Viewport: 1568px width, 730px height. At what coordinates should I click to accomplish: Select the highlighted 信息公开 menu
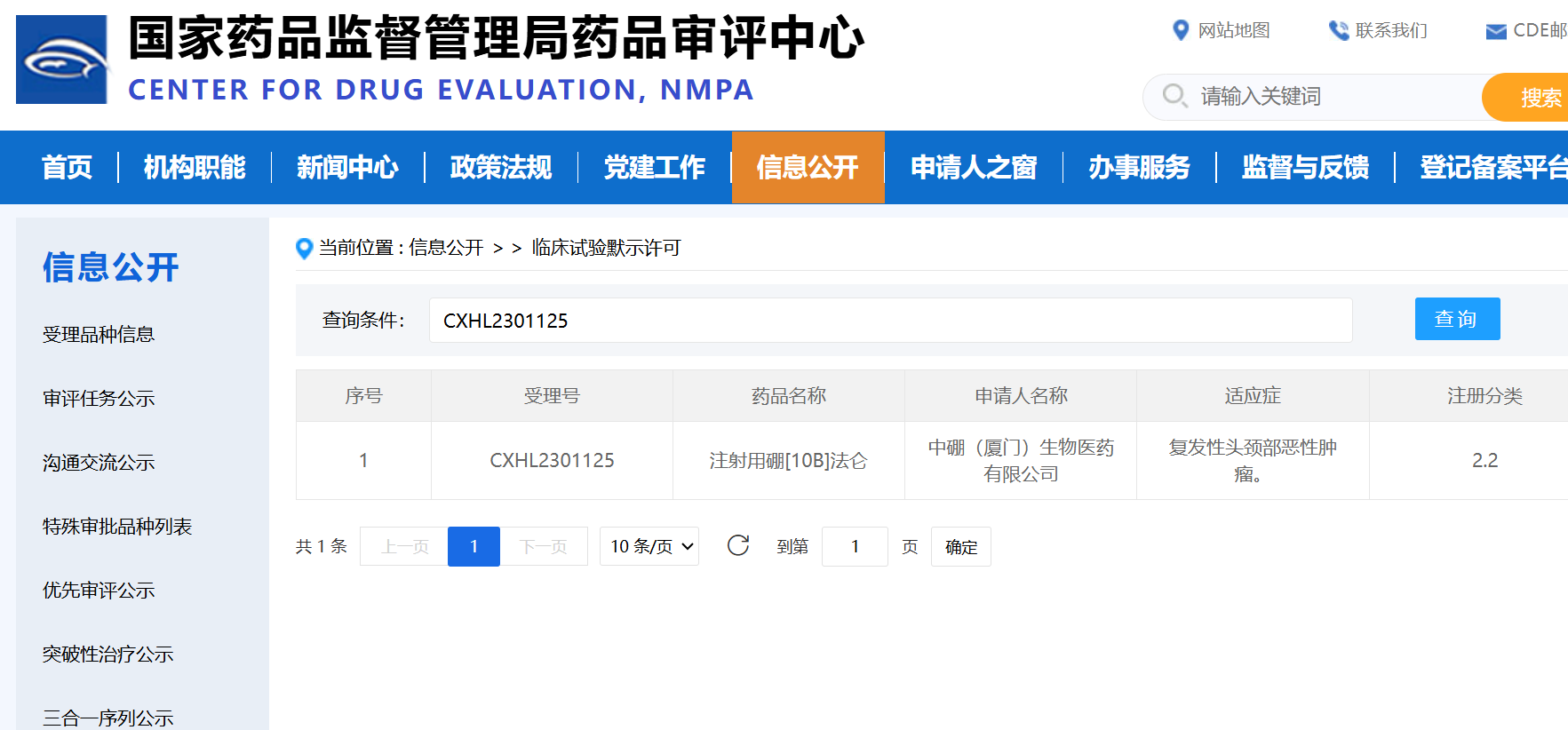click(808, 167)
